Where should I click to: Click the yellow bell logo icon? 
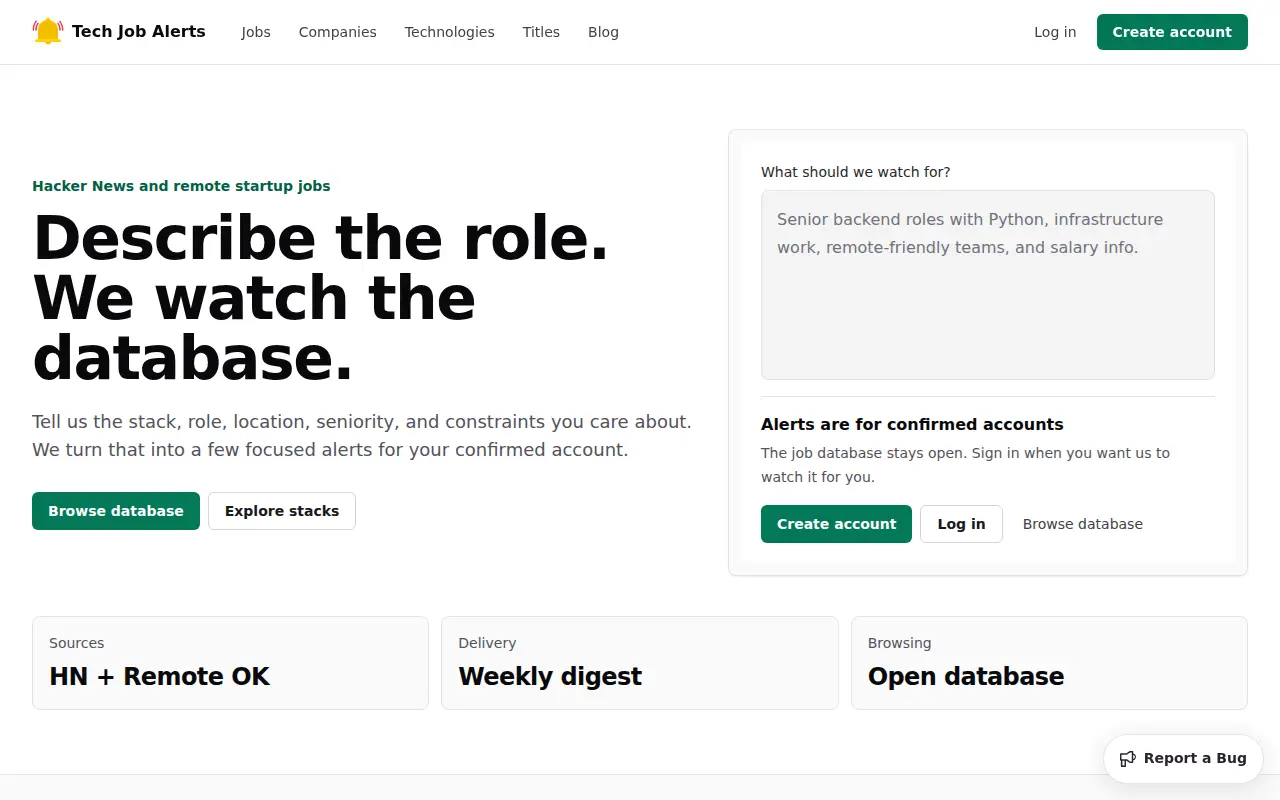pyautogui.click(x=48, y=32)
